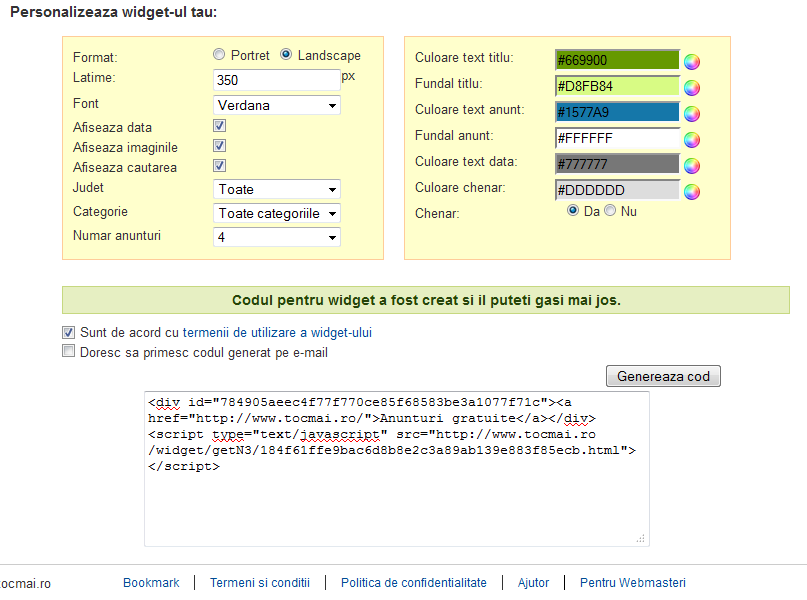Screen dimensions: 807x600
Task: Select the Portret format radio
Action: pyautogui.click(x=219, y=55)
